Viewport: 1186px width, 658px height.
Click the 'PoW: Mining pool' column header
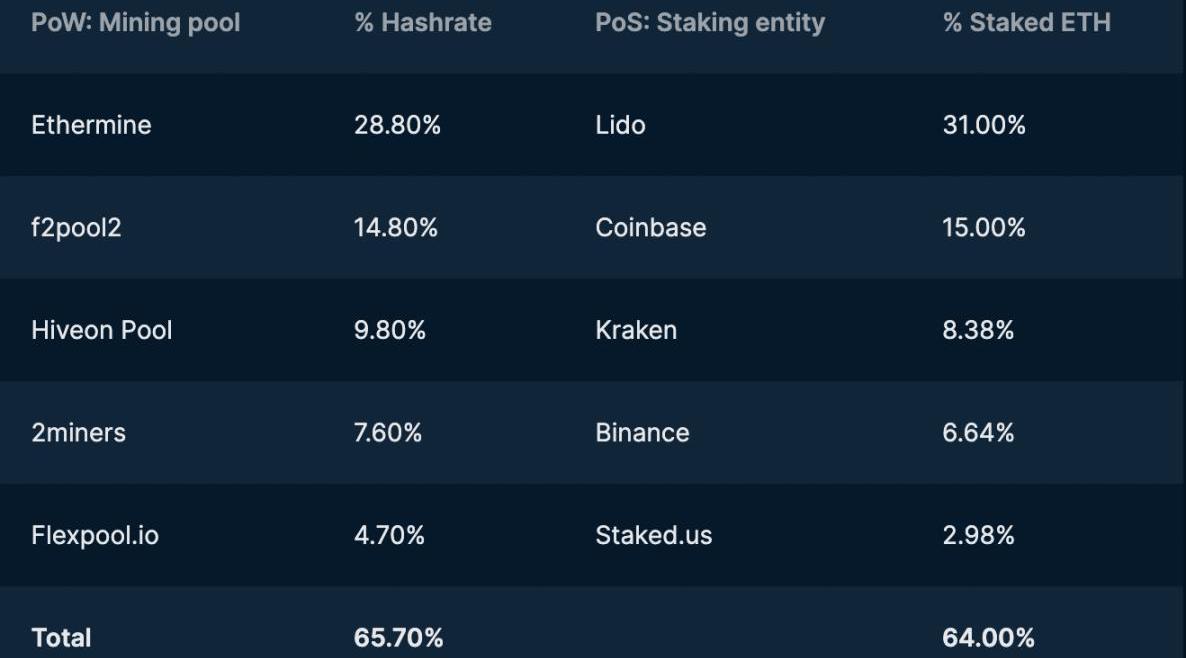click(x=135, y=23)
